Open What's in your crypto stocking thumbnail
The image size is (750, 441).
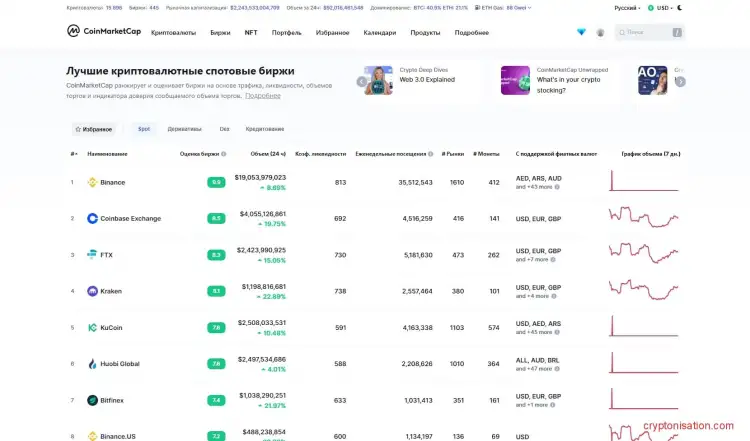(515, 80)
